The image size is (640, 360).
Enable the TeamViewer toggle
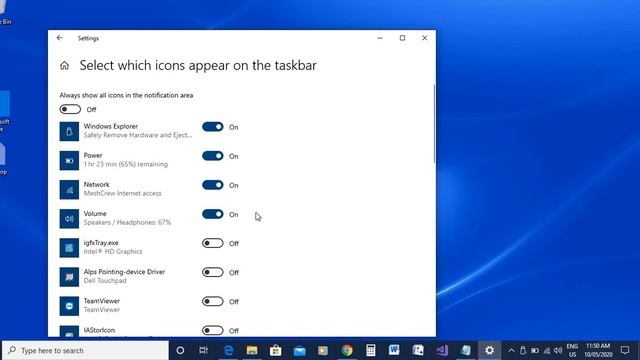point(213,302)
